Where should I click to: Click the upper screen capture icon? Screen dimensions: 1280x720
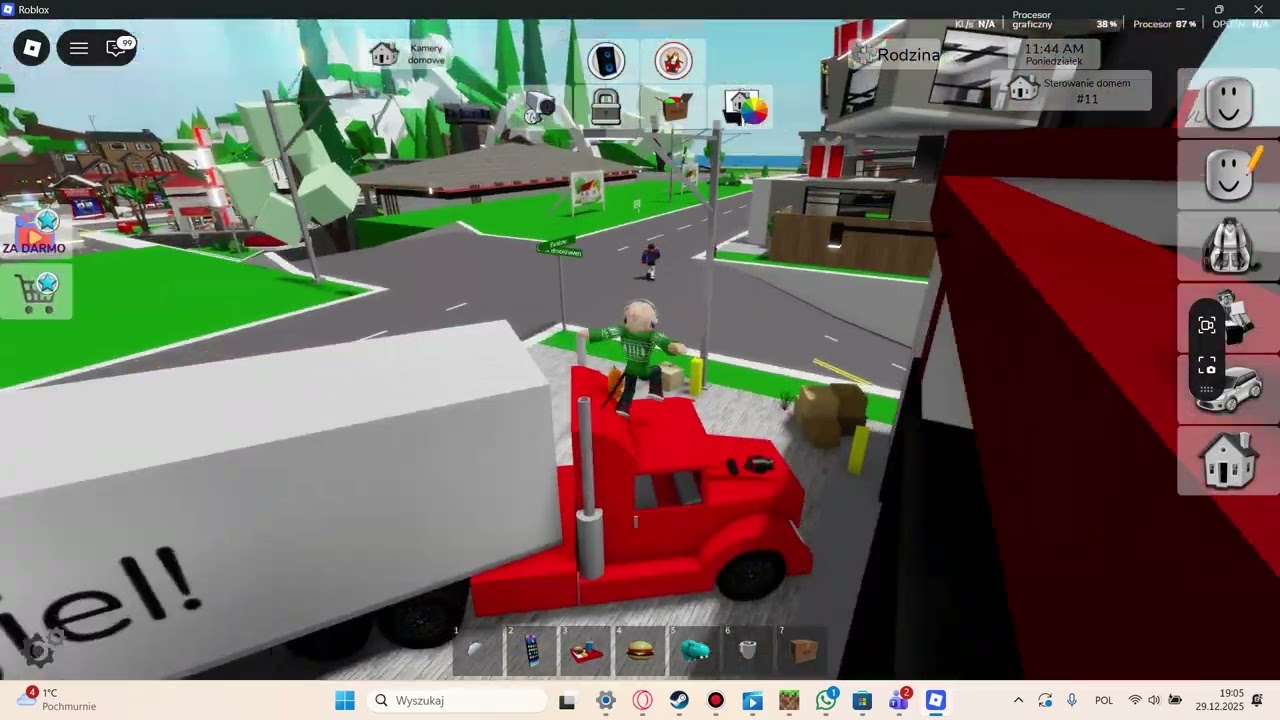click(x=1207, y=325)
